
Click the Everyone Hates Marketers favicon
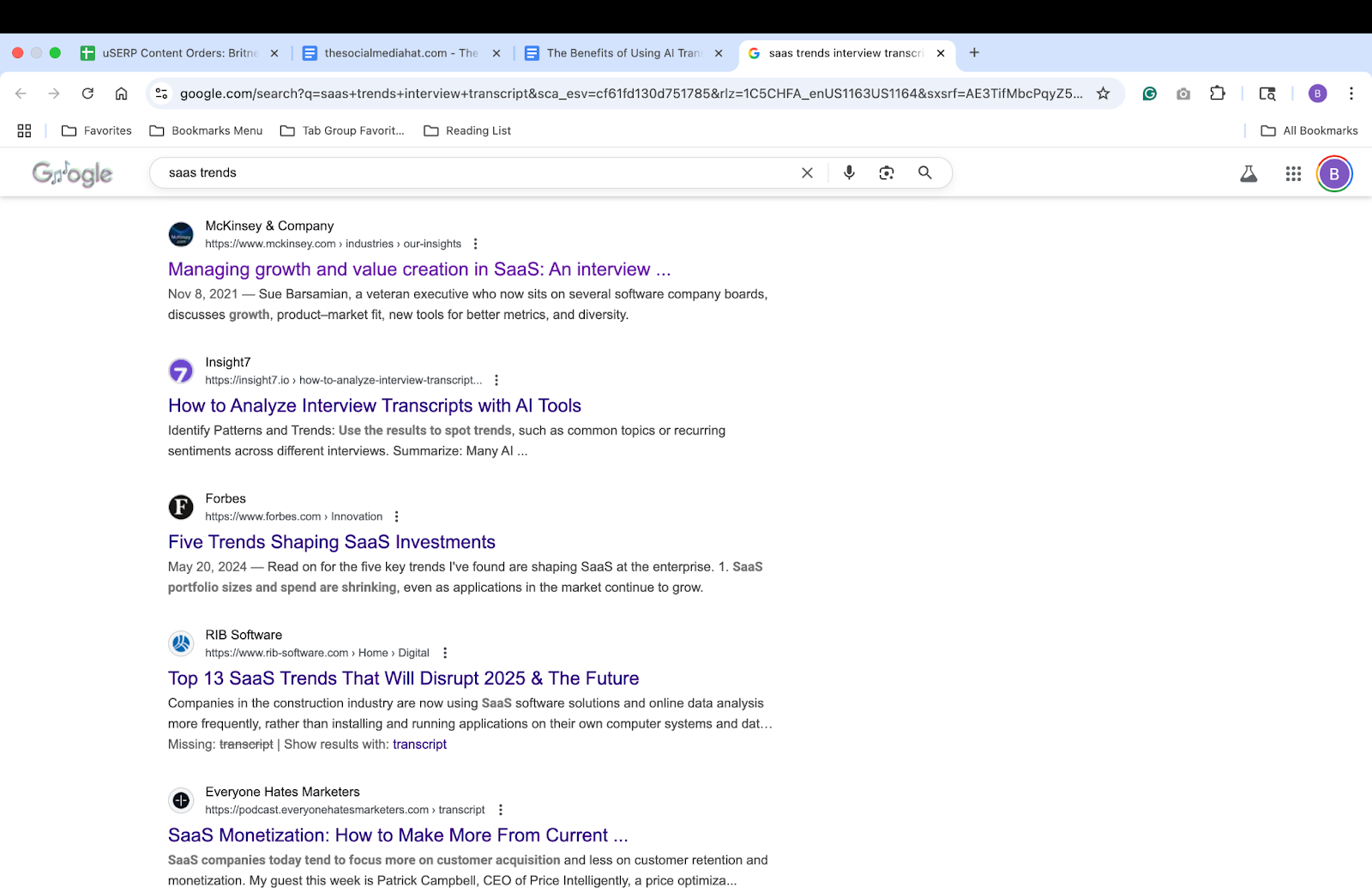tap(181, 800)
